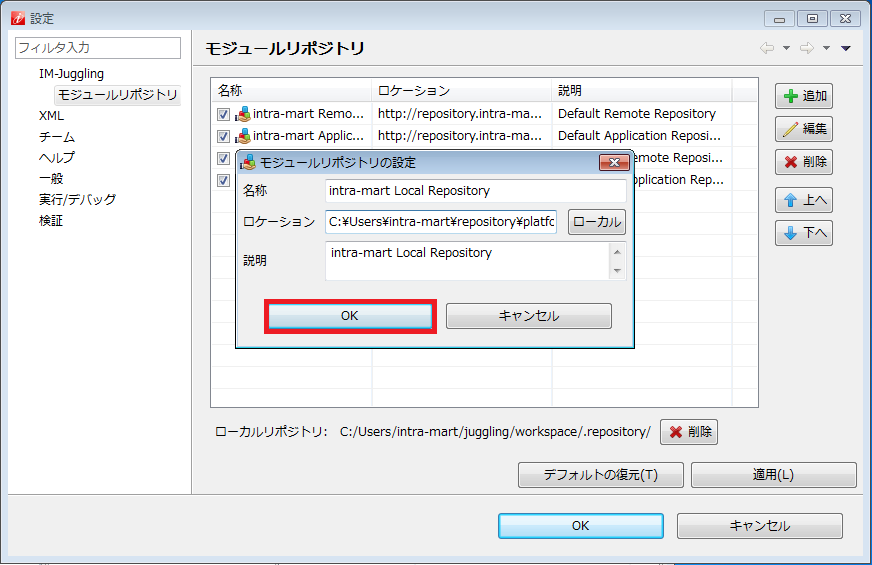Delete the local repository path
The image size is (872, 565).
tap(689, 432)
